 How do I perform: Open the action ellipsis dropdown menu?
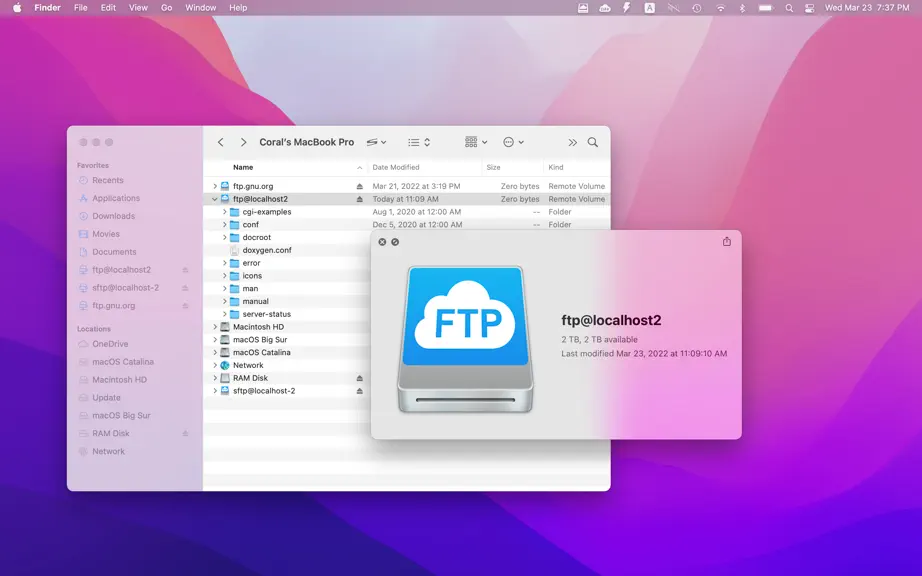coord(513,142)
